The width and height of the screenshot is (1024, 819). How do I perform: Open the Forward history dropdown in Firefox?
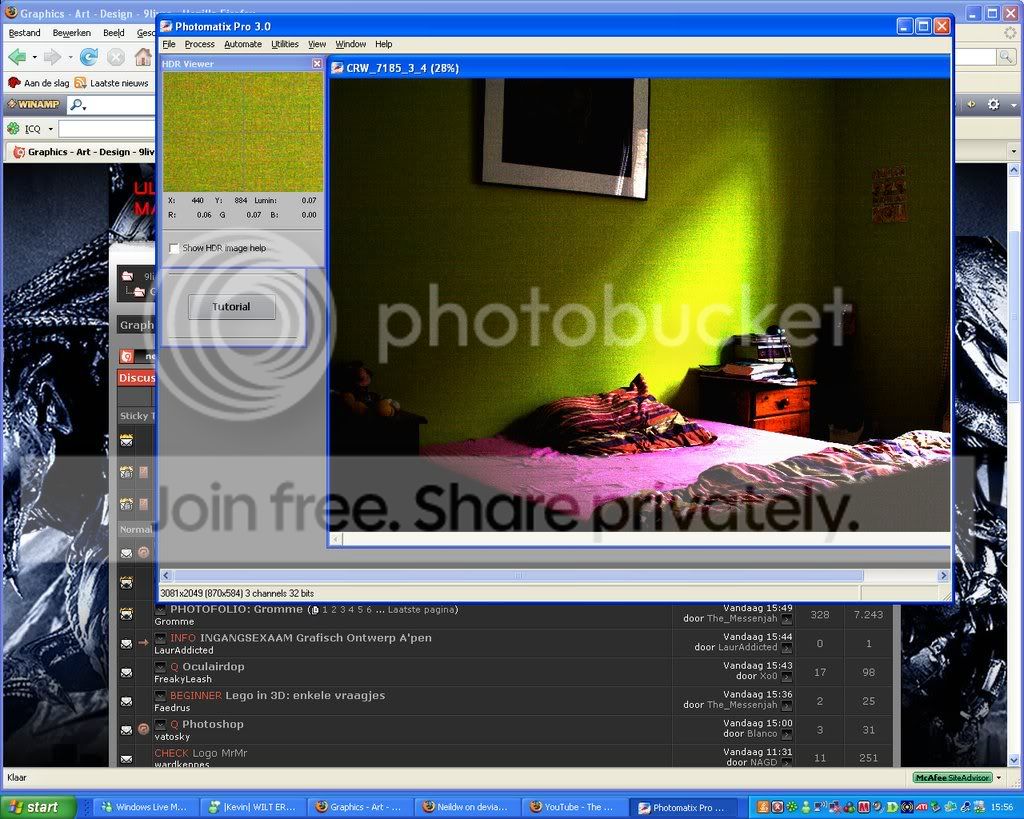point(70,57)
